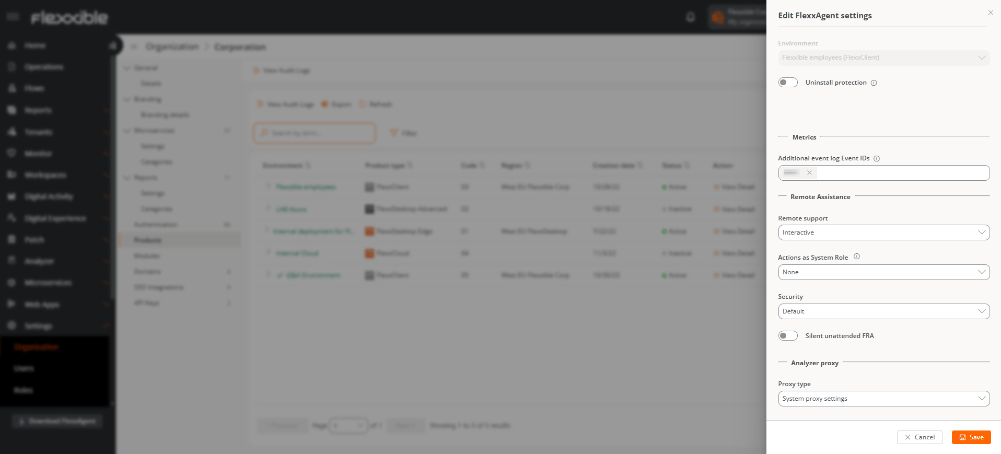Click the Export toolbar button
The width and height of the screenshot is (1001, 454).
(336, 104)
